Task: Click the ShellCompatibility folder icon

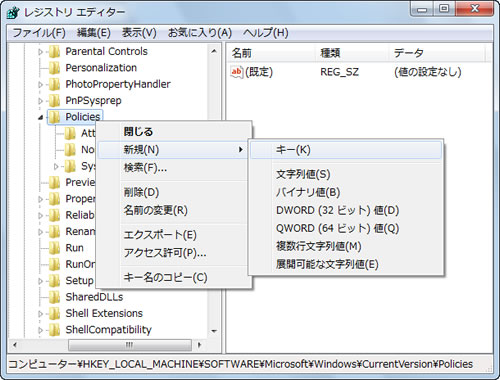Action: point(54,330)
